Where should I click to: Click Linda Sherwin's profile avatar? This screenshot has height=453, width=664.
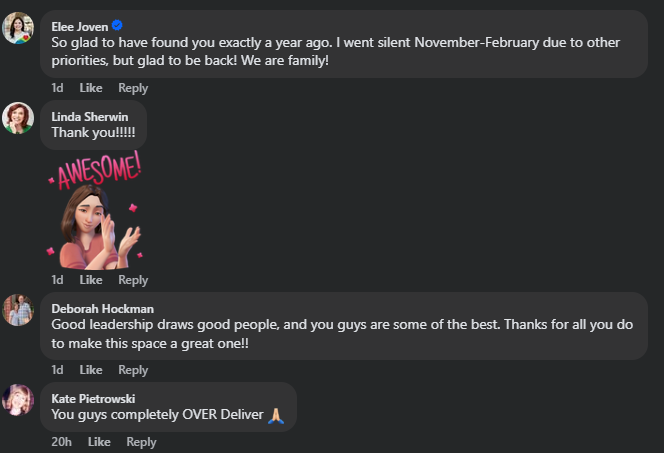(19, 117)
